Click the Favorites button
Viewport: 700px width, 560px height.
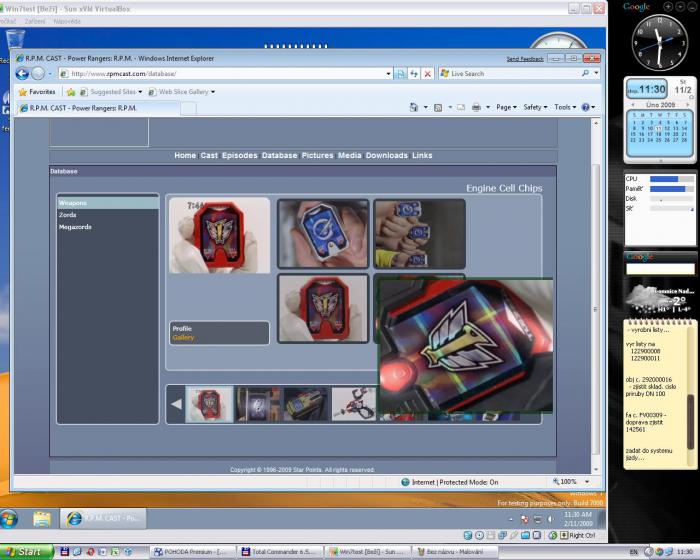point(37,92)
